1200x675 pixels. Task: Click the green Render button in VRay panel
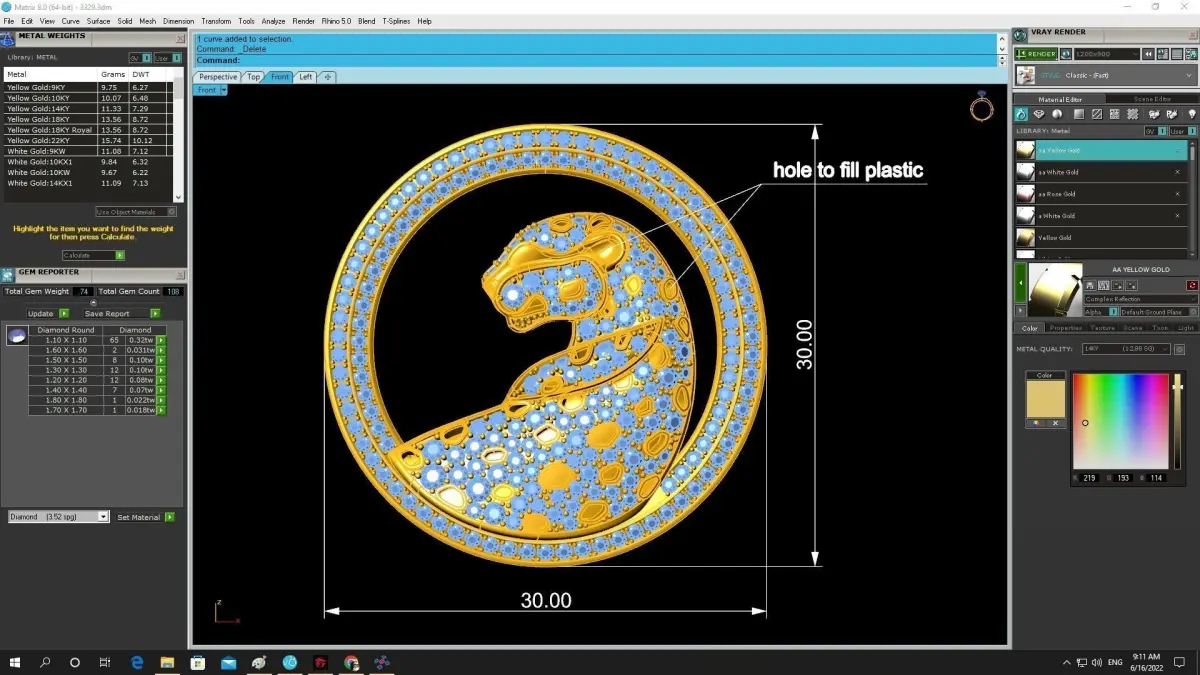click(x=1036, y=54)
